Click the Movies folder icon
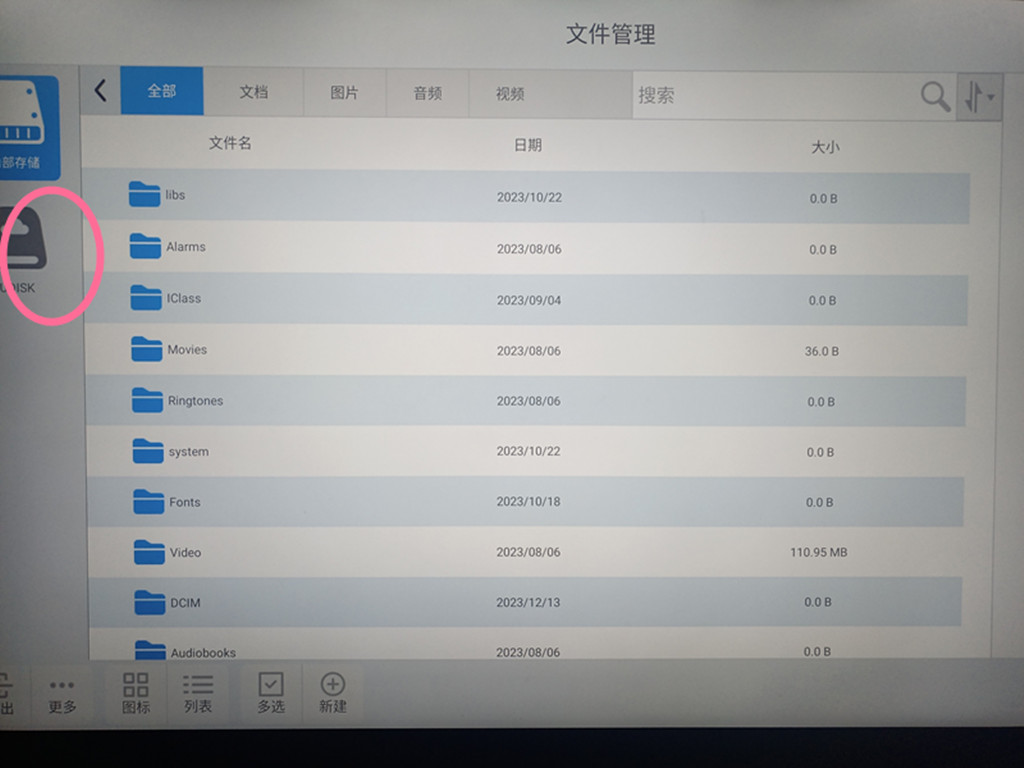This screenshot has width=1024, height=768. click(146, 349)
